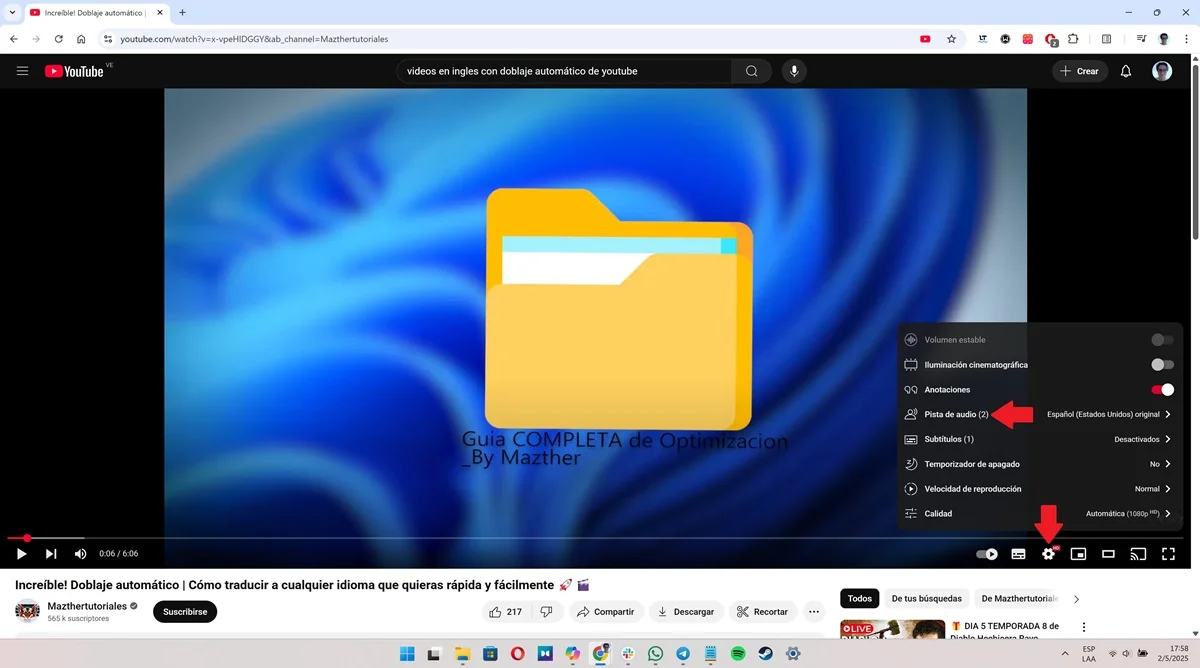The height and width of the screenshot is (668, 1200).
Task: Open the Calidad quality submenu
Action: pos(1040,514)
